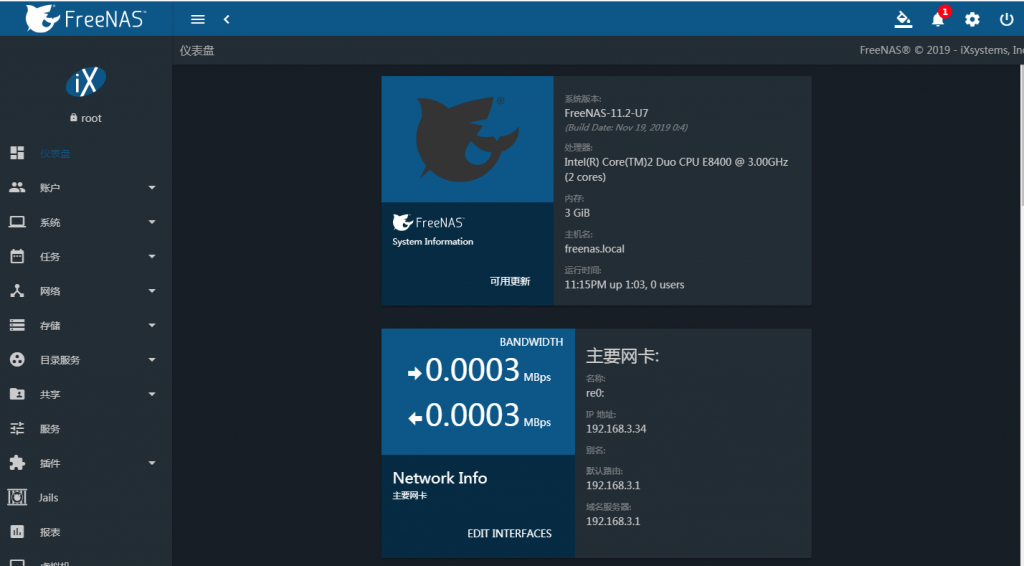
Task: Click the tasks calendar icon
Action: [17, 257]
